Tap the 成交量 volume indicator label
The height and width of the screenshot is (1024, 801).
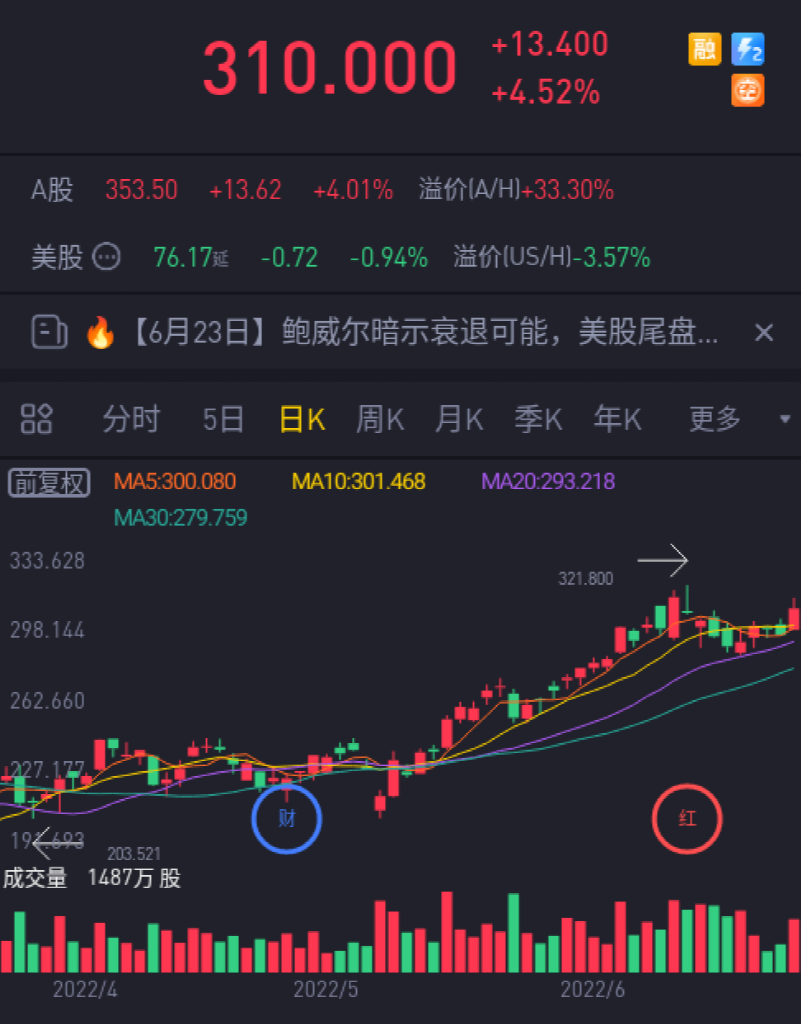pyautogui.click(x=35, y=878)
